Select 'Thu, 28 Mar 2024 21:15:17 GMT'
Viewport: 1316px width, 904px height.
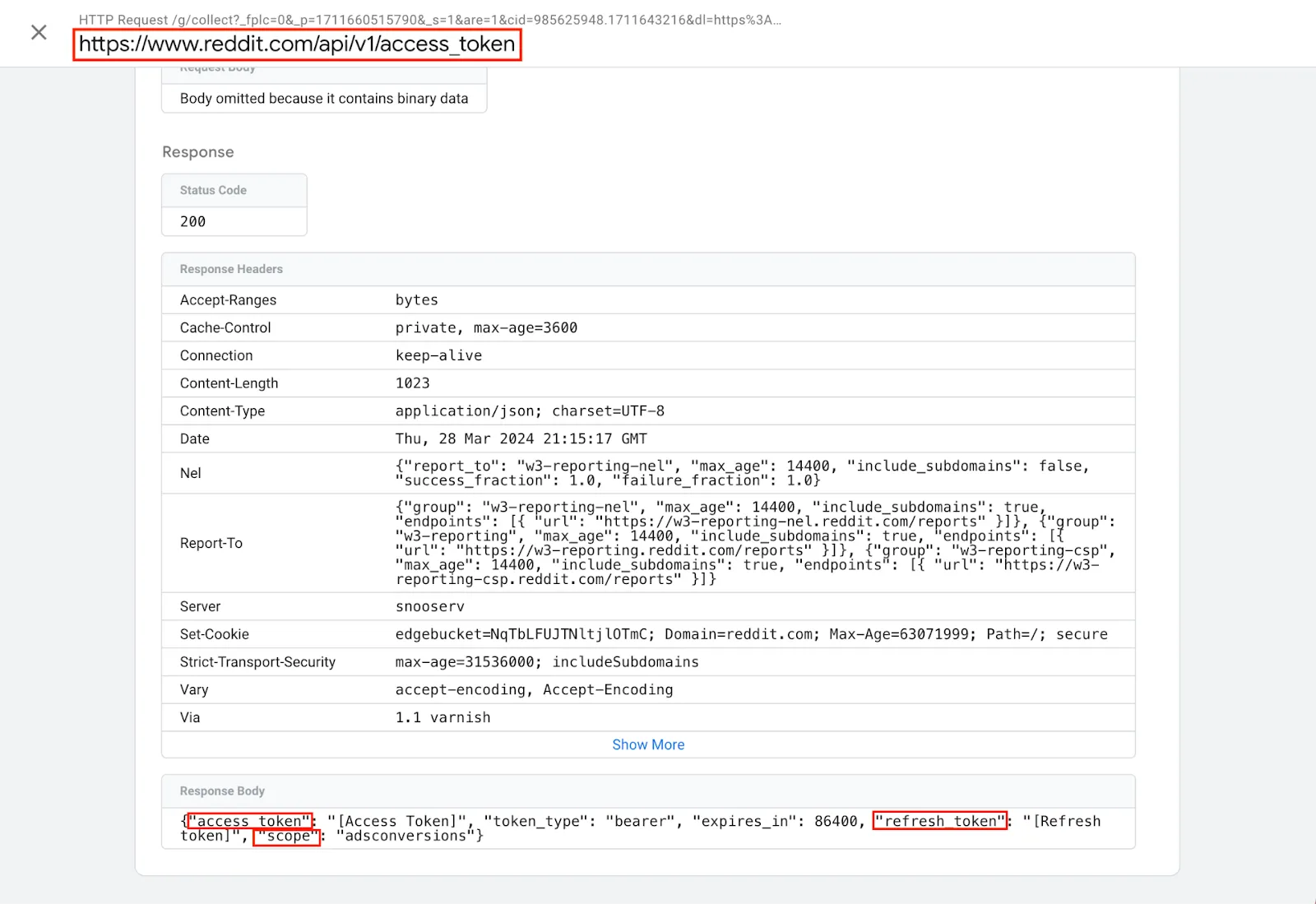(x=521, y=439)
